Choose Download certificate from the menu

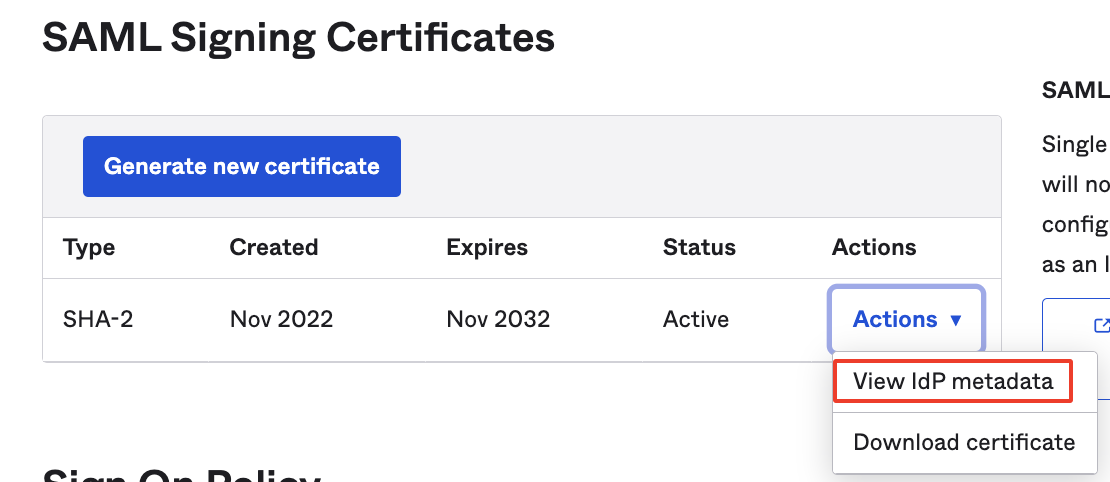[964, 442]
